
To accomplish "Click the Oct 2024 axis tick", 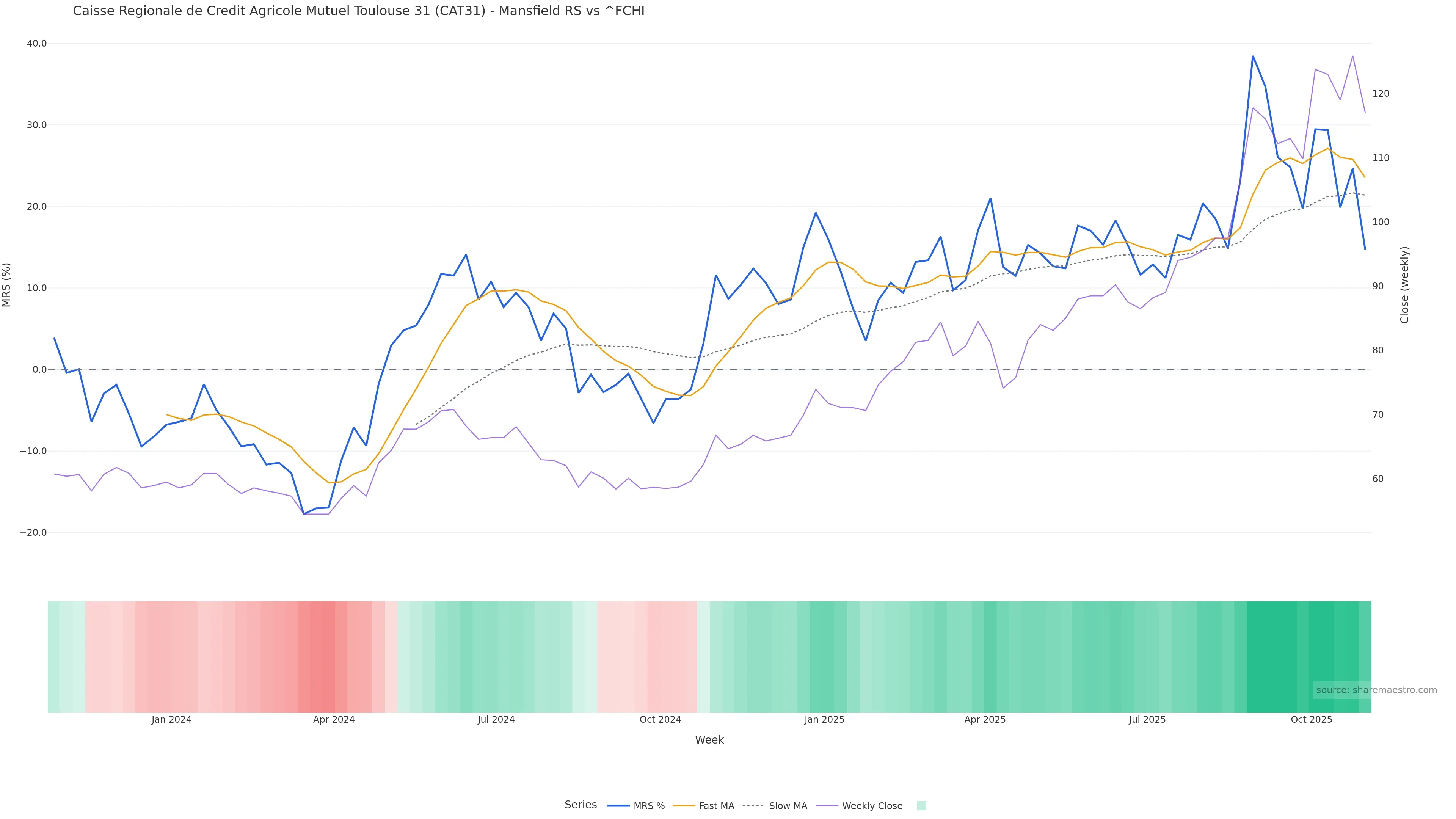I will click(x=660, y=720).
